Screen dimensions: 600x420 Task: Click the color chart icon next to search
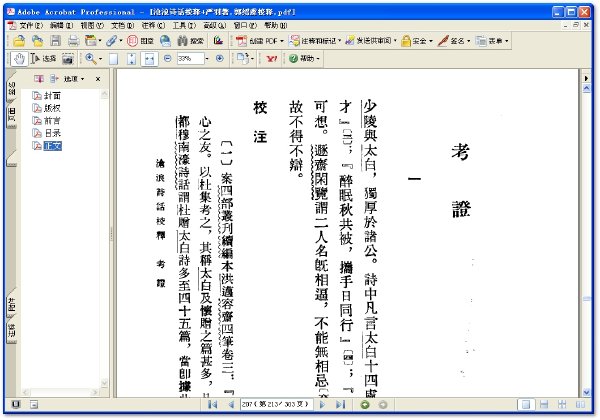(218, 41)
